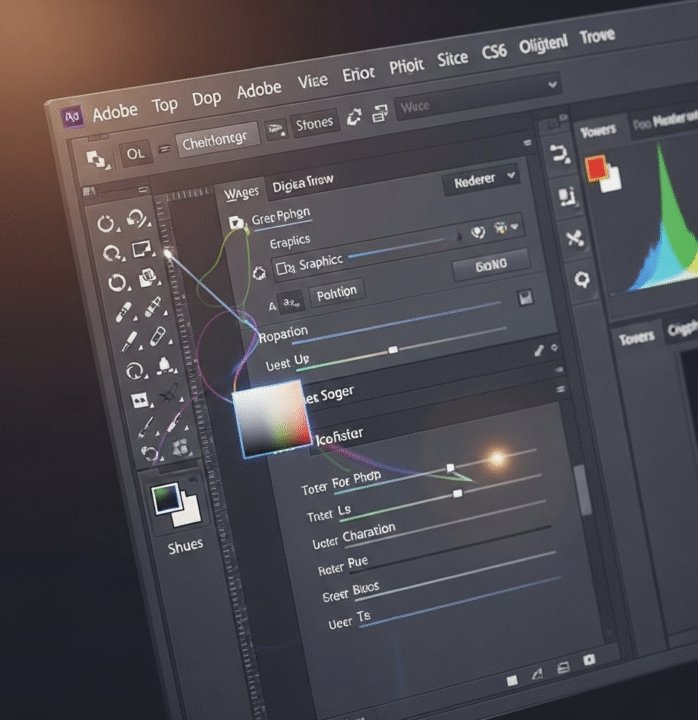This screenshot has width=698, height=720.
Task: Click the Poltion button
Action: click(337, 293)
